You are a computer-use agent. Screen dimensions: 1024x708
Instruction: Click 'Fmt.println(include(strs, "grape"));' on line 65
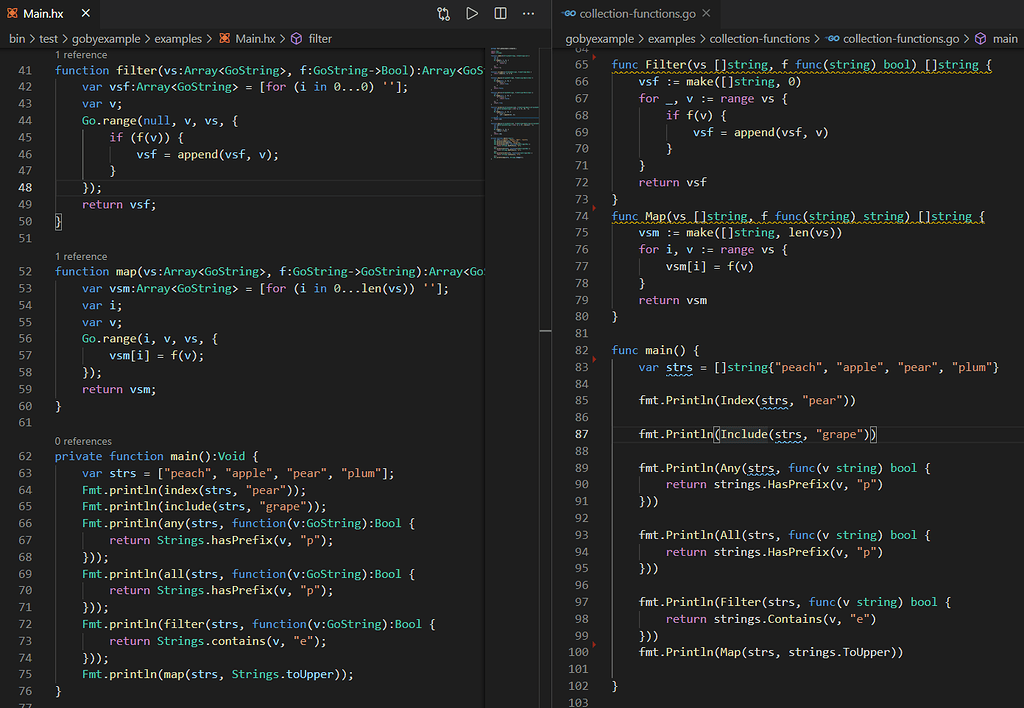click(204, 506)
